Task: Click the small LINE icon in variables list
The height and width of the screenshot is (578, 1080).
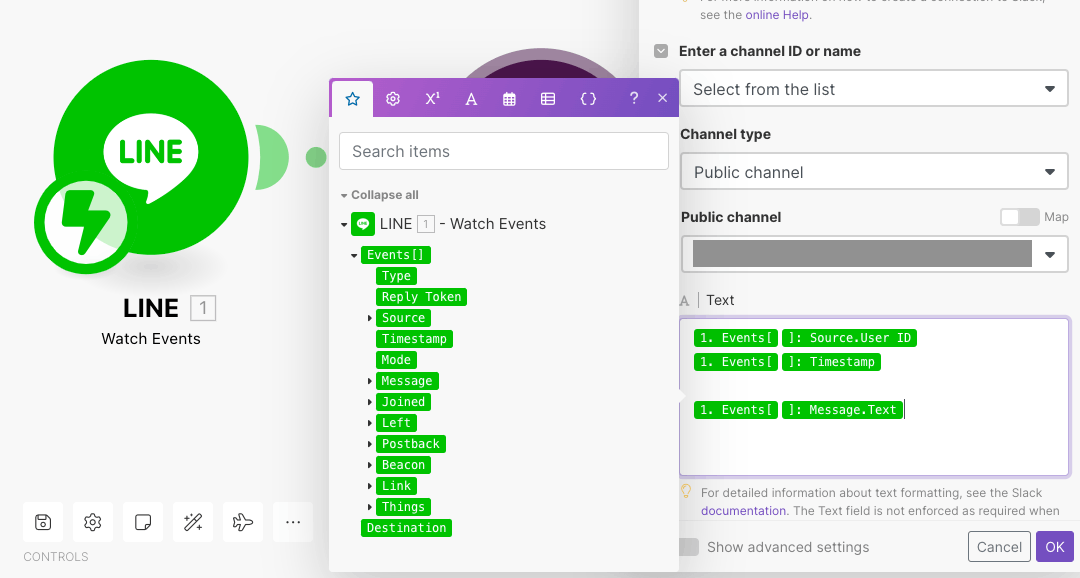Action: (x=363, y=224)
